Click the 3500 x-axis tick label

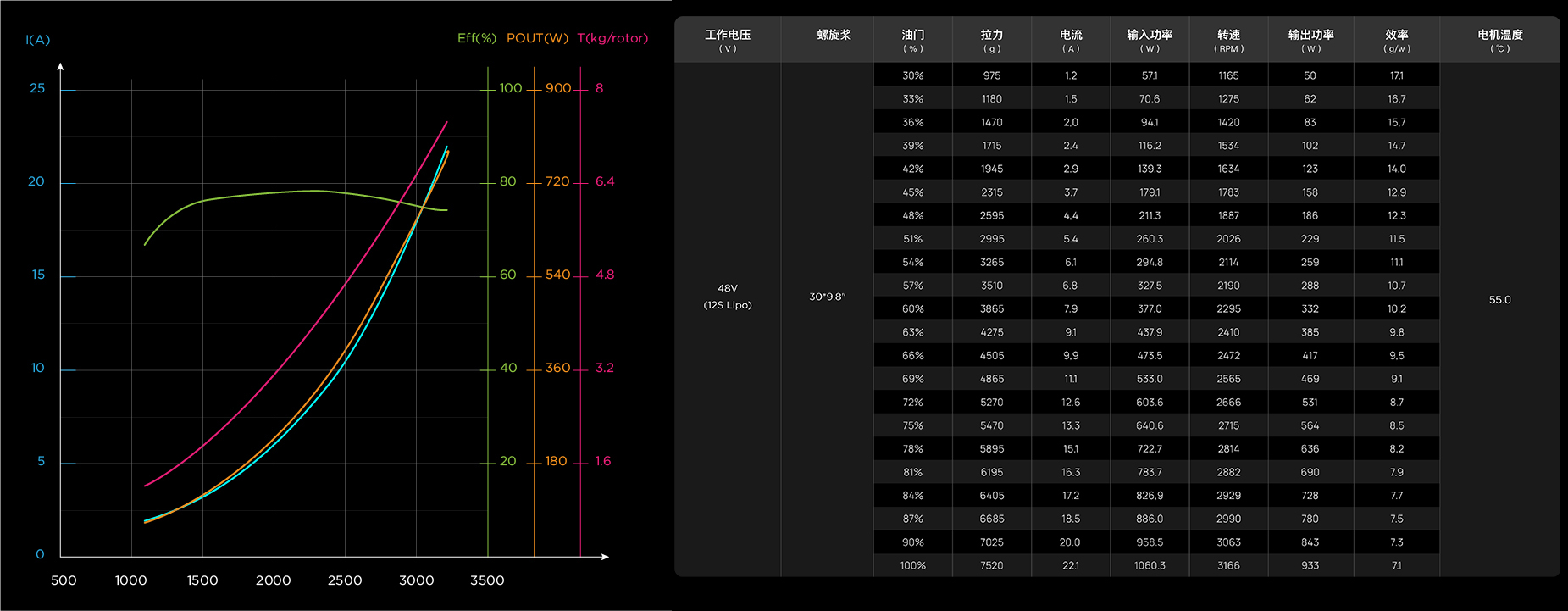point(487,580)
